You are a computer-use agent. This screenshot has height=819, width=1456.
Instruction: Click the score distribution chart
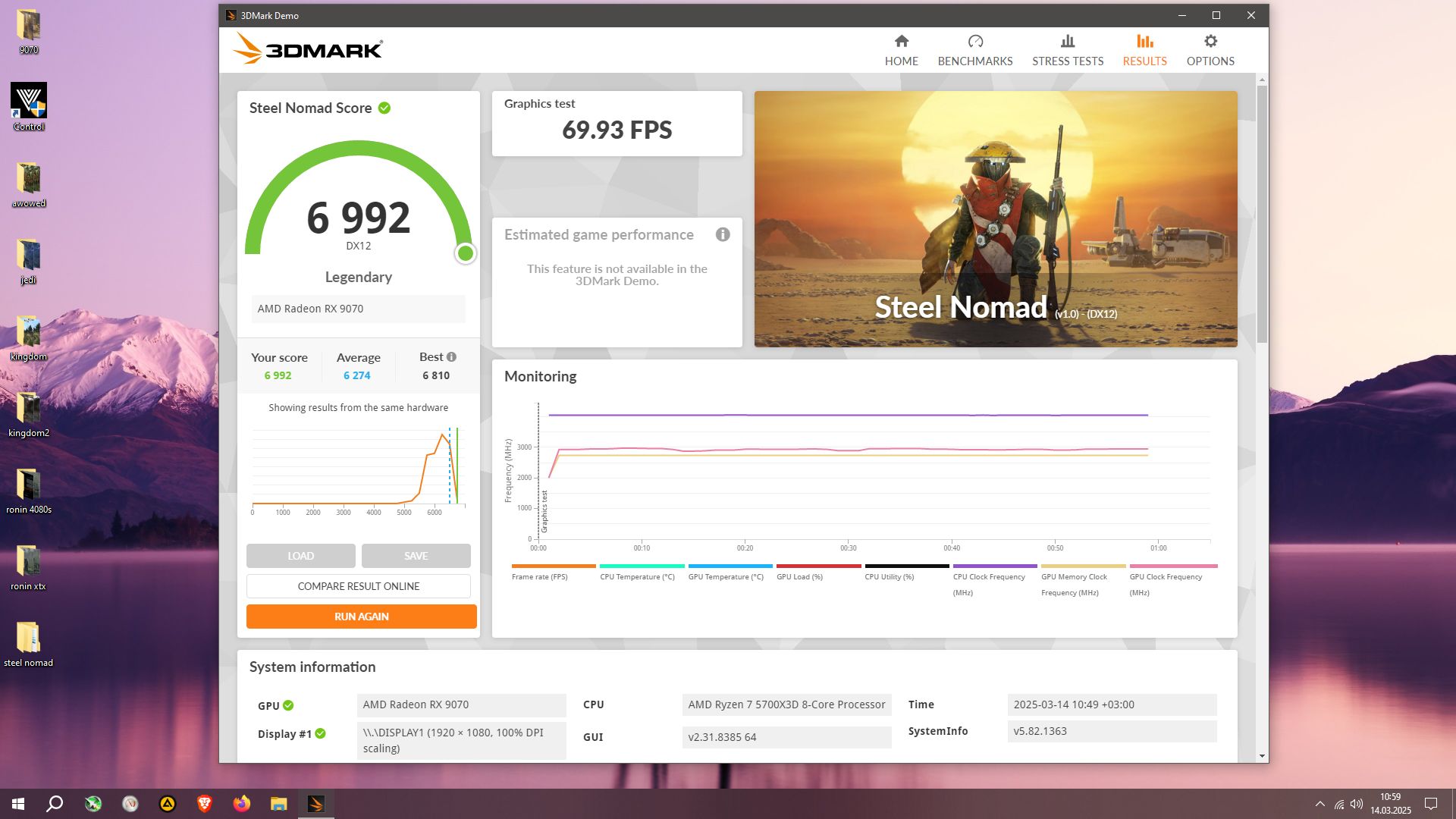pos(358,470)
